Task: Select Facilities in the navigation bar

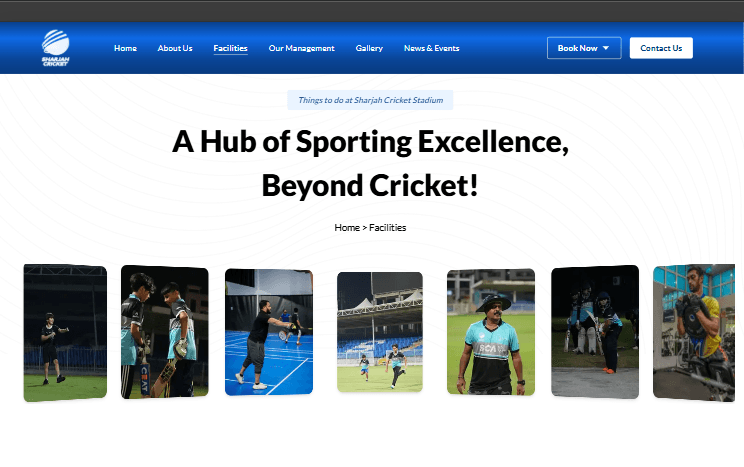Action: (230, 48)
